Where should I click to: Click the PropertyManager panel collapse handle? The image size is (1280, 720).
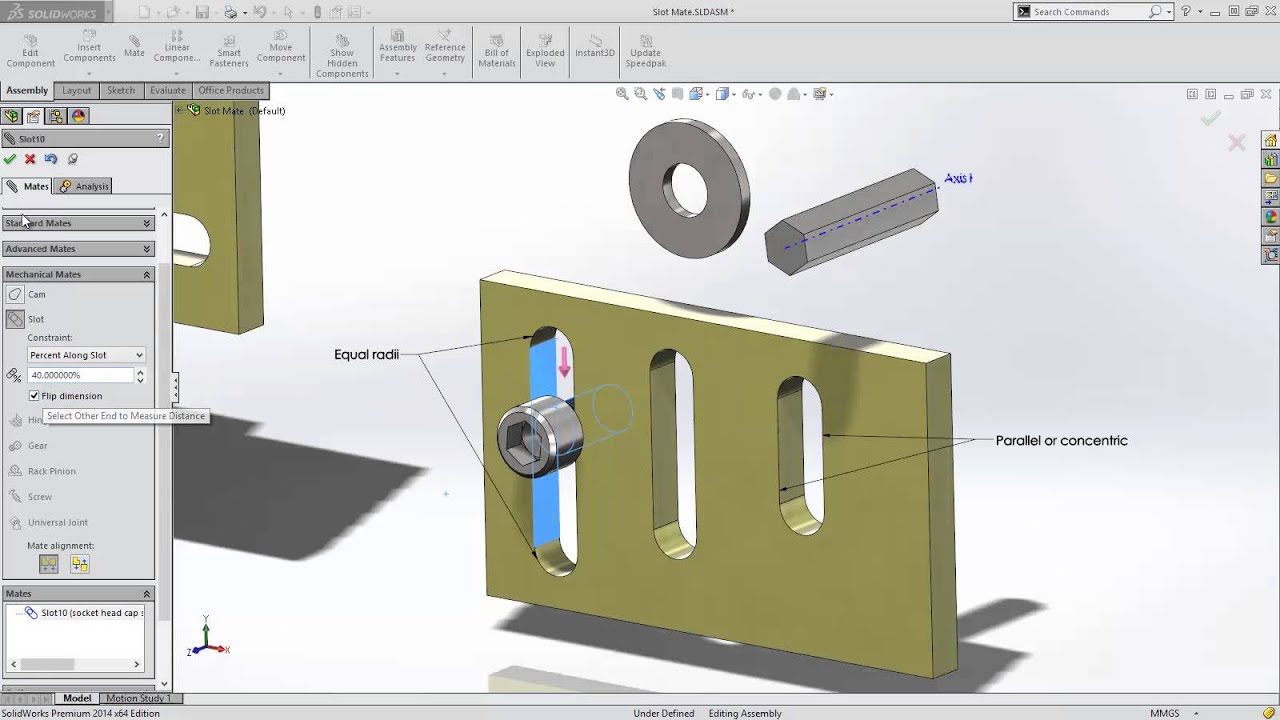pyautogui.click(x=175, y=386)
